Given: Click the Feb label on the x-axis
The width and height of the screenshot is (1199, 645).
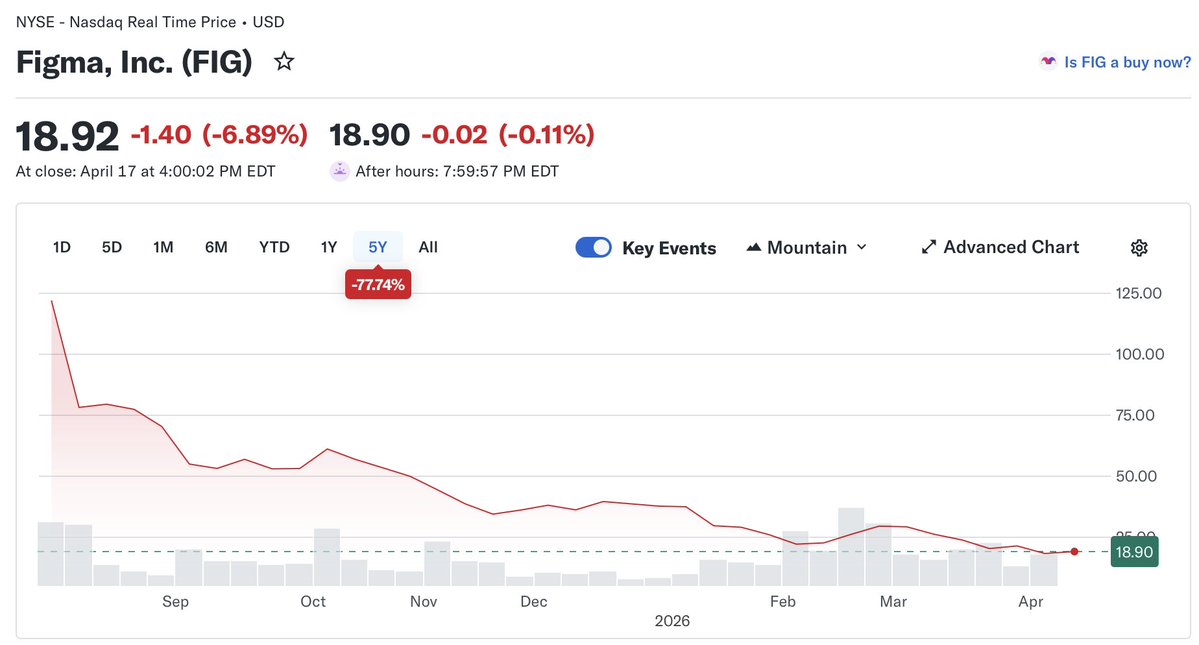Looking at the screenshot, I should (783, 601).
